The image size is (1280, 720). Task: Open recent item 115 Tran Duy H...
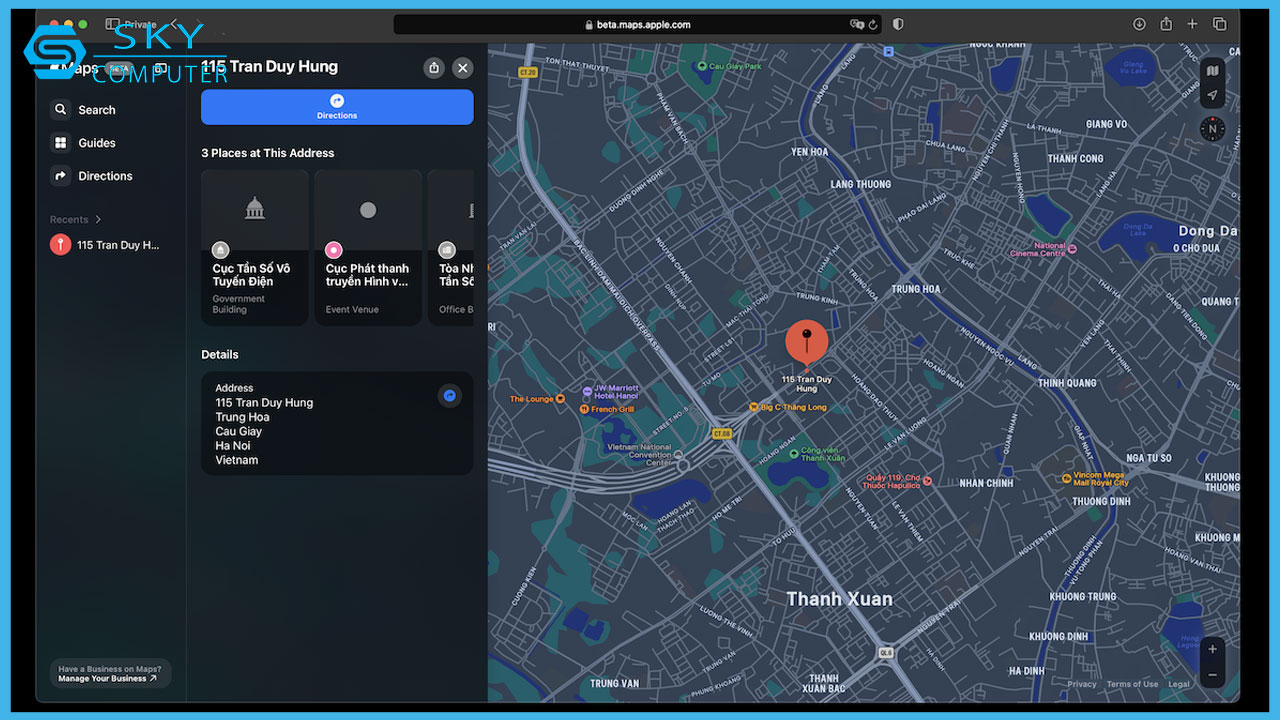coord(106,245)
